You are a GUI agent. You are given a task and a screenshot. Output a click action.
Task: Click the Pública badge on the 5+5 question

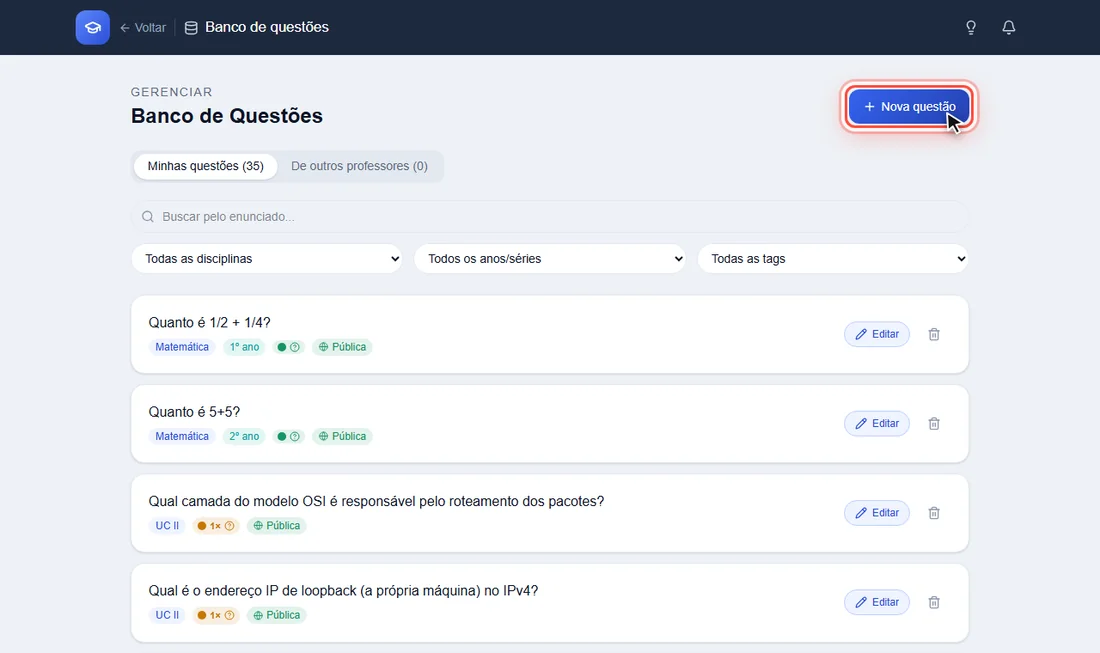342,436
